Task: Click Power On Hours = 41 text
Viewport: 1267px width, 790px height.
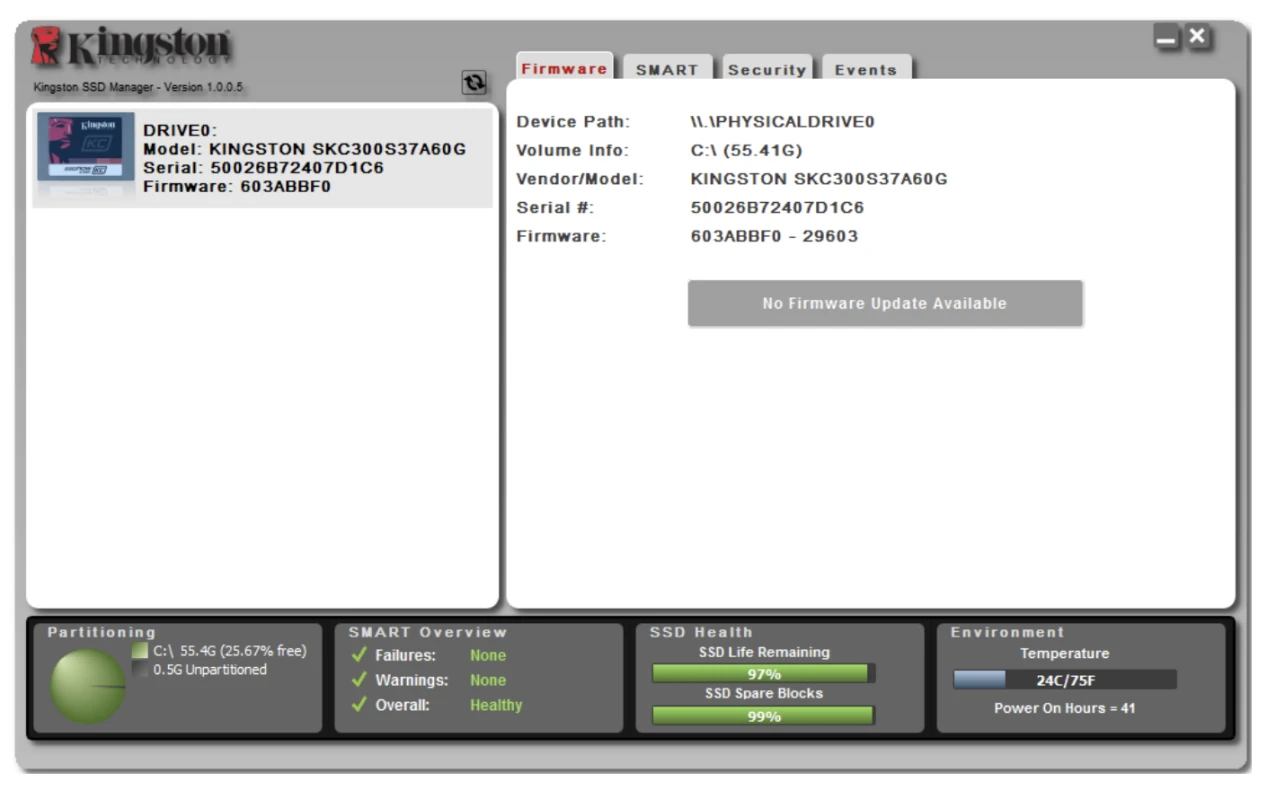Action: [1064, 708]
